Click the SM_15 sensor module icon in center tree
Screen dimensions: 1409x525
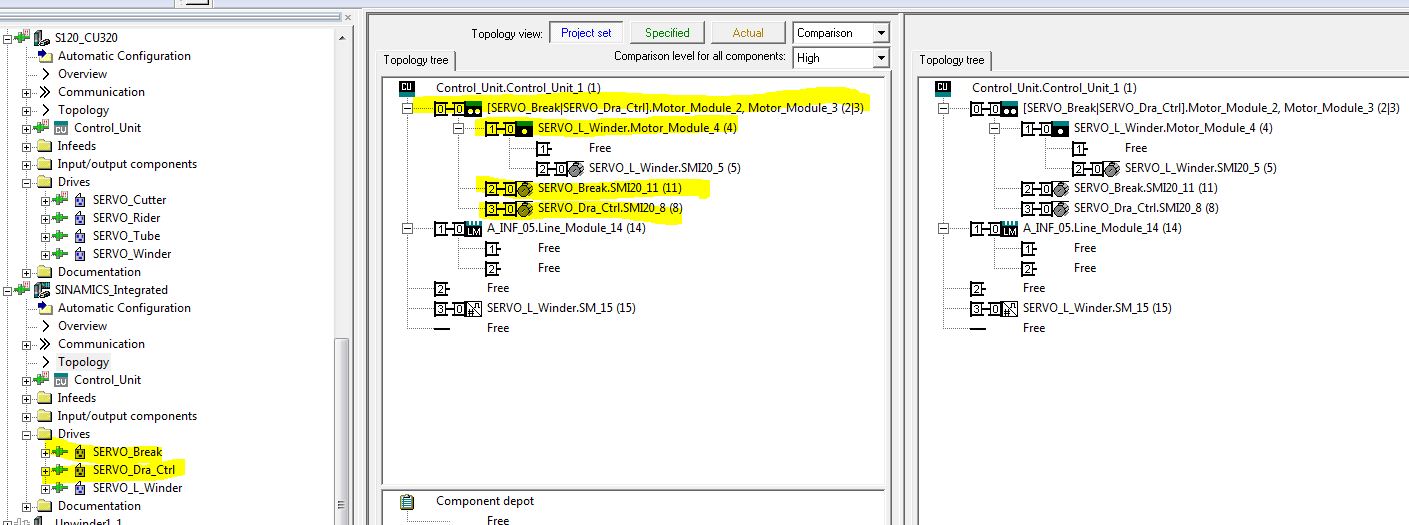pos(475,308)
